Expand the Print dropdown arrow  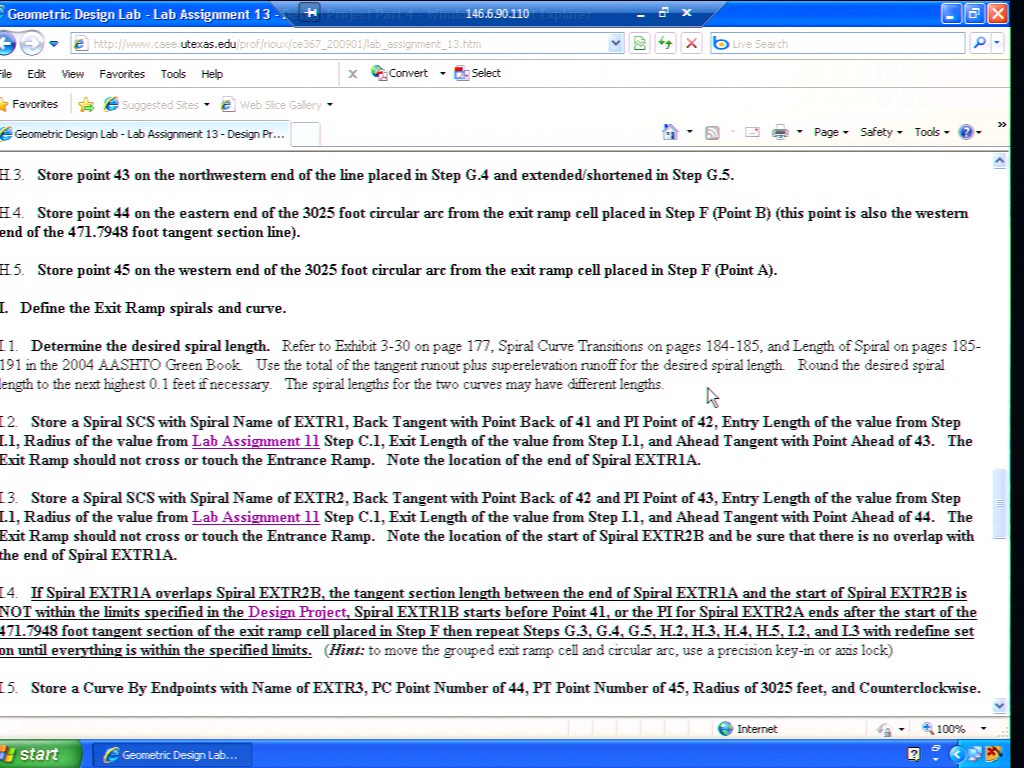[x=799, y=133]
